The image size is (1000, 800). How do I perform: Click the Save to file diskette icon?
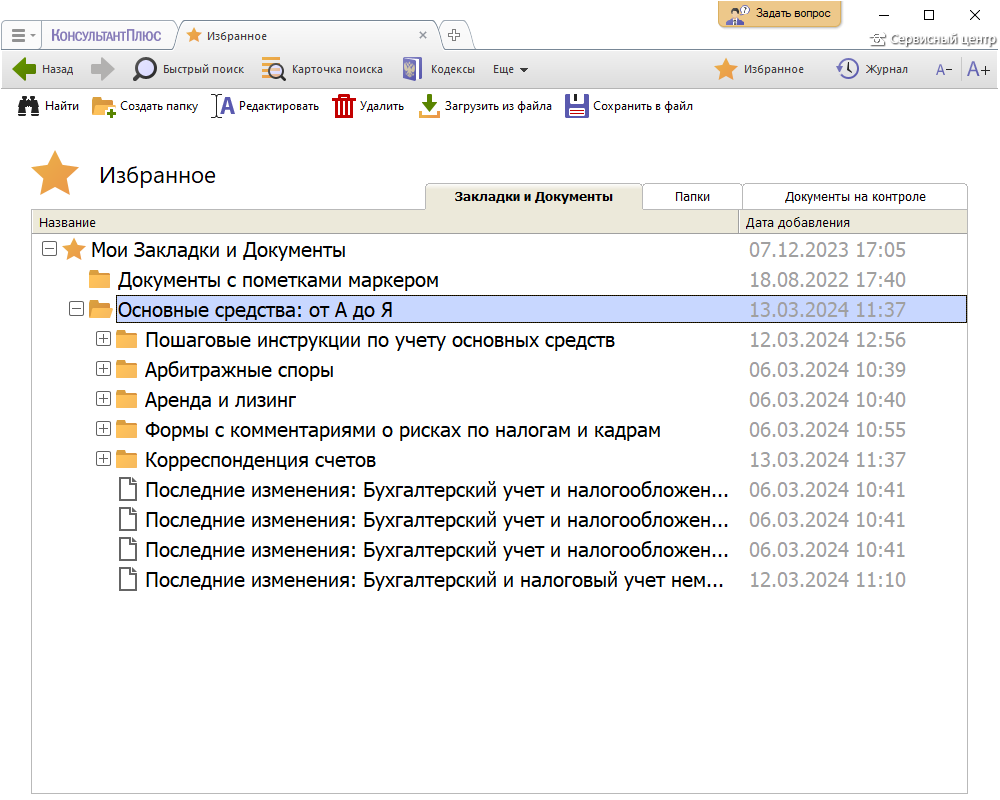pos(577,106)
